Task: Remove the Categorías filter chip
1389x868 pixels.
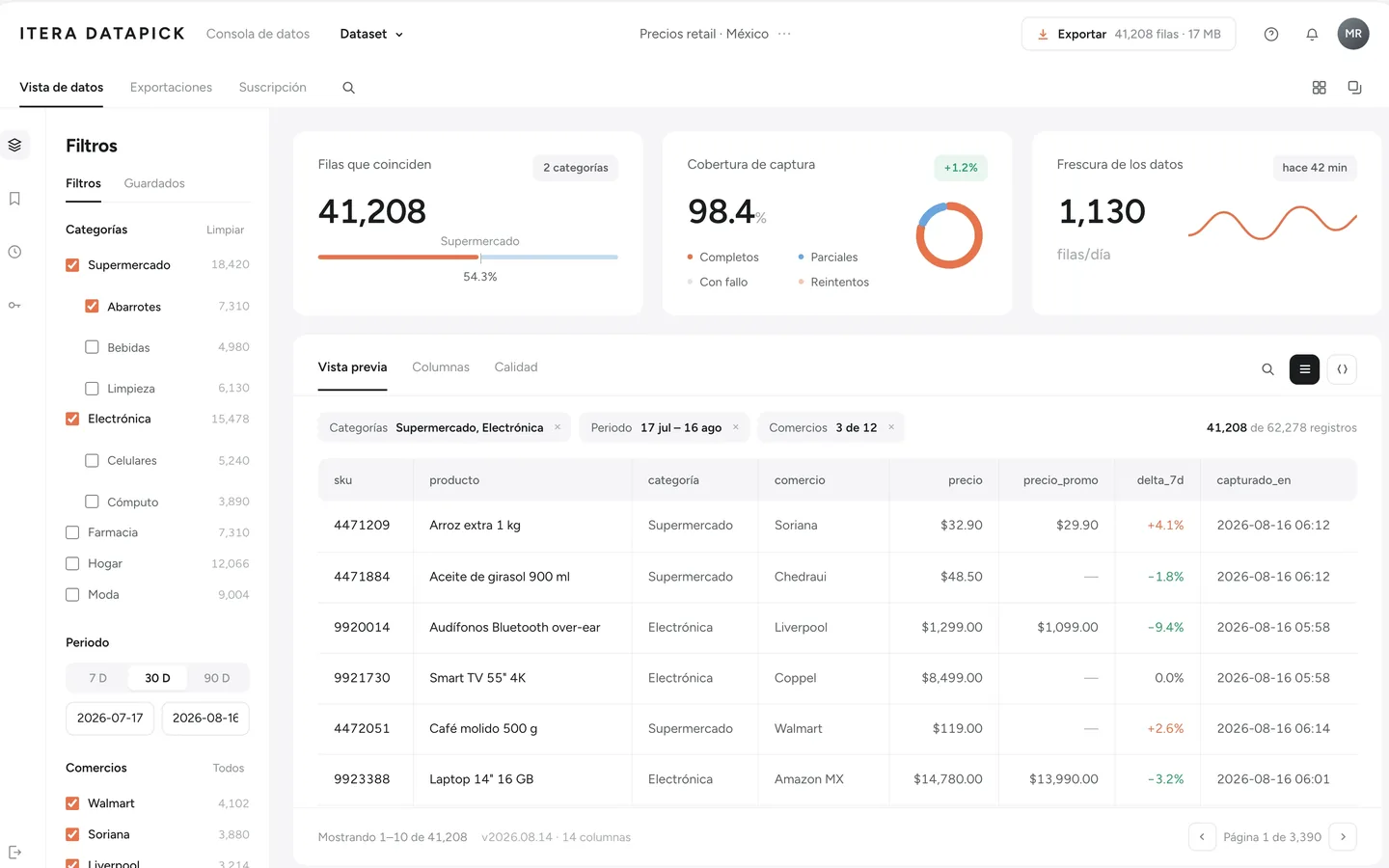Action: [558, 427]
